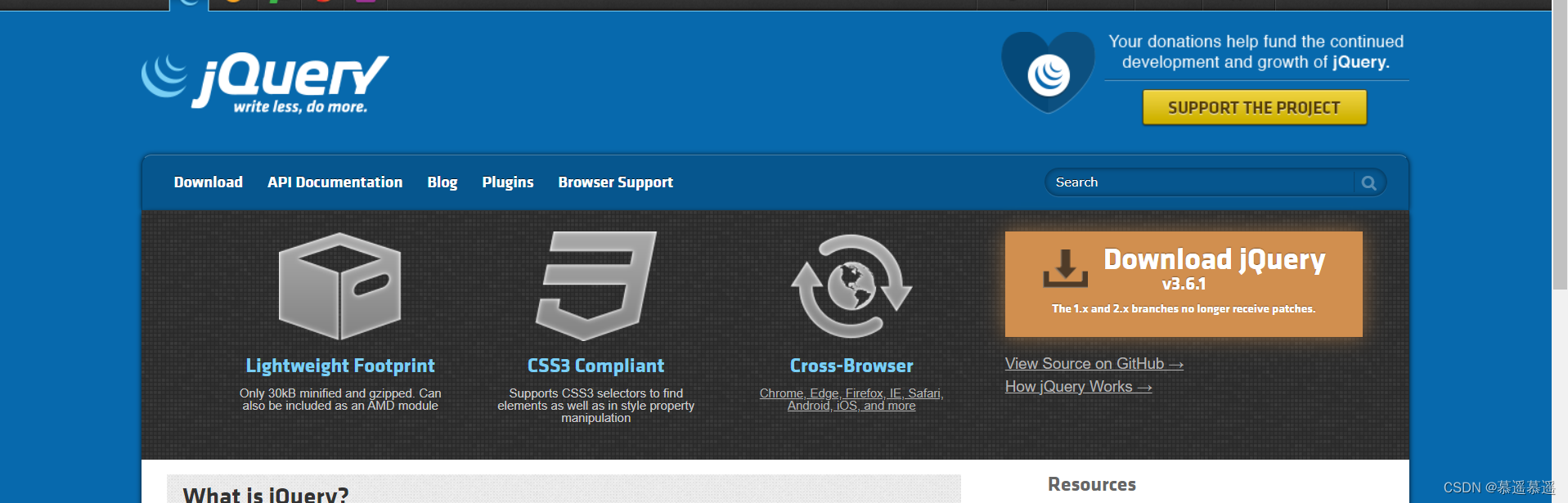Open the Plugins menu item
1568x503 pixels.
(x=508, y=182)
